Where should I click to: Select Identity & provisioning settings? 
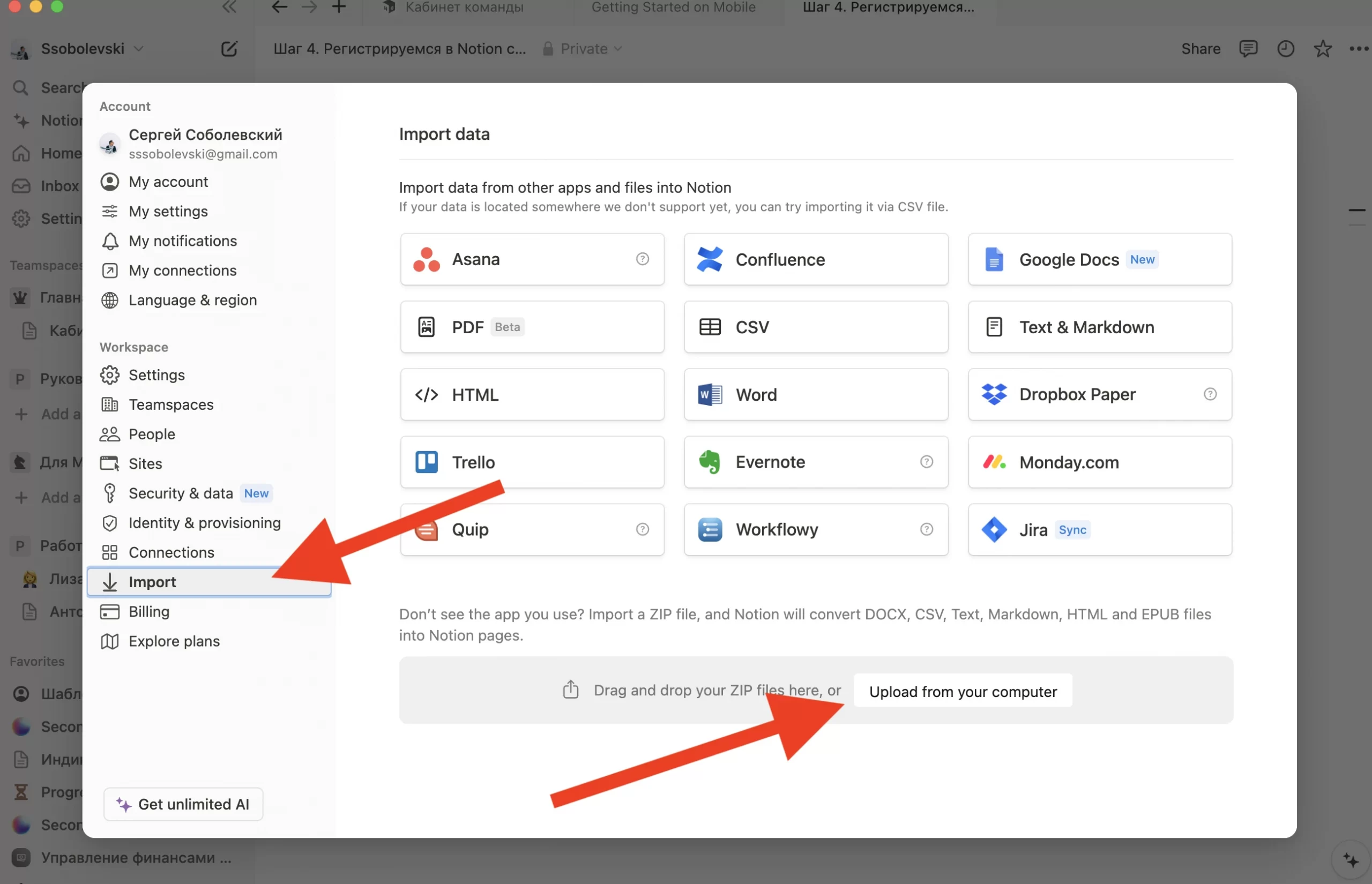click(x=205, y=522)
